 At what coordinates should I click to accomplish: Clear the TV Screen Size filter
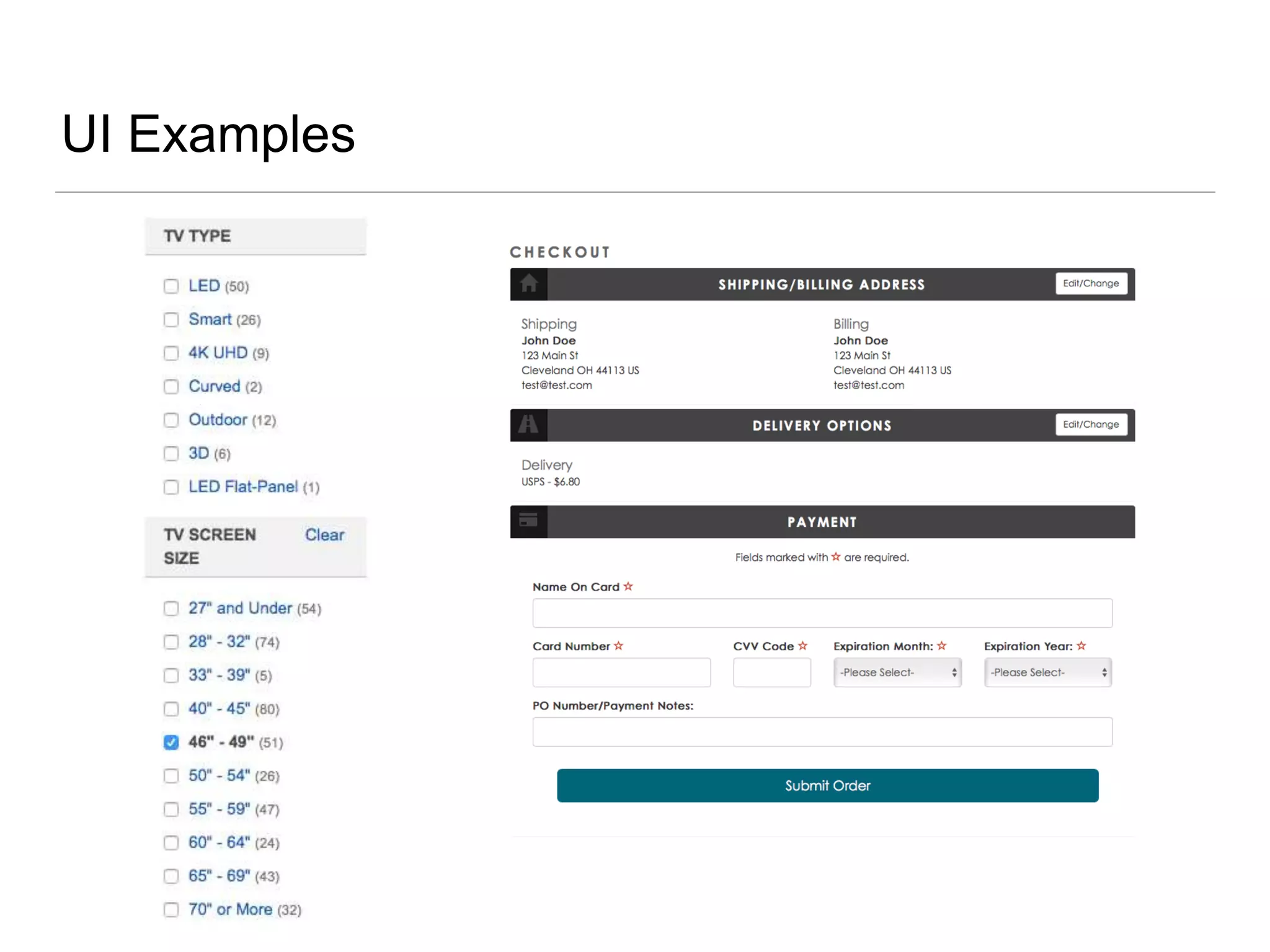(324, 535)
